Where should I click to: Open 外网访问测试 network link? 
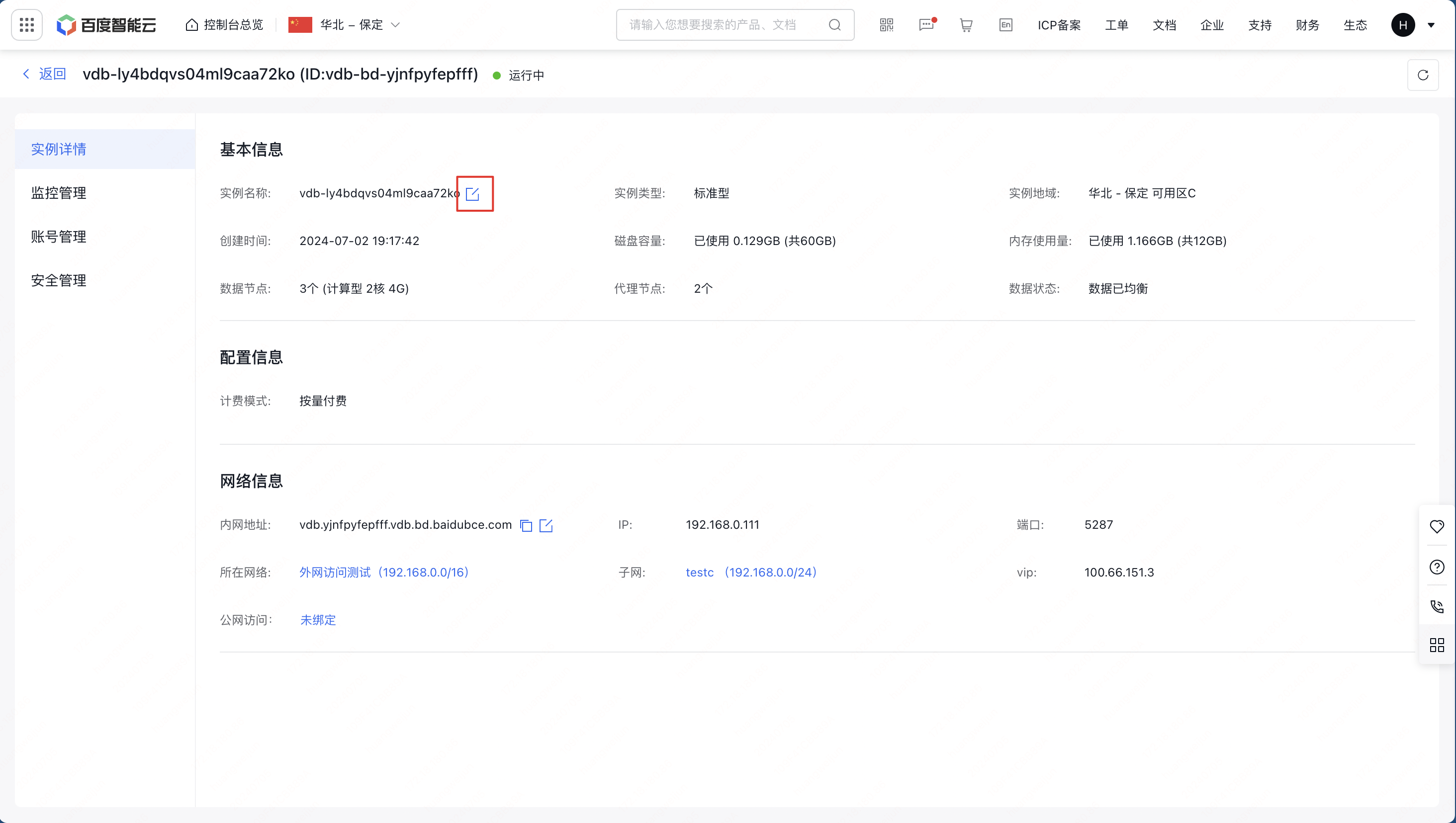pos(384,572)
